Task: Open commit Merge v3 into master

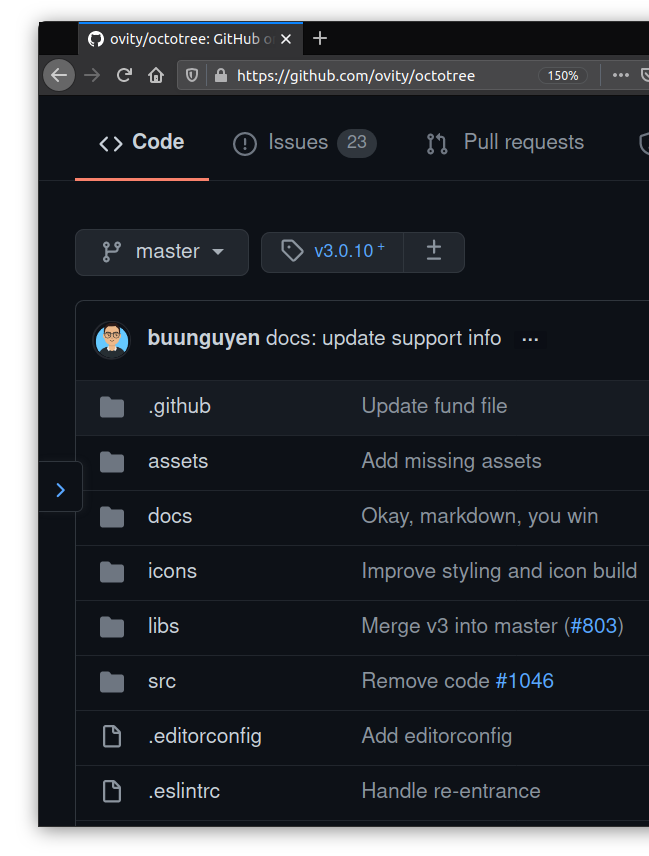Action: (460, 627)
